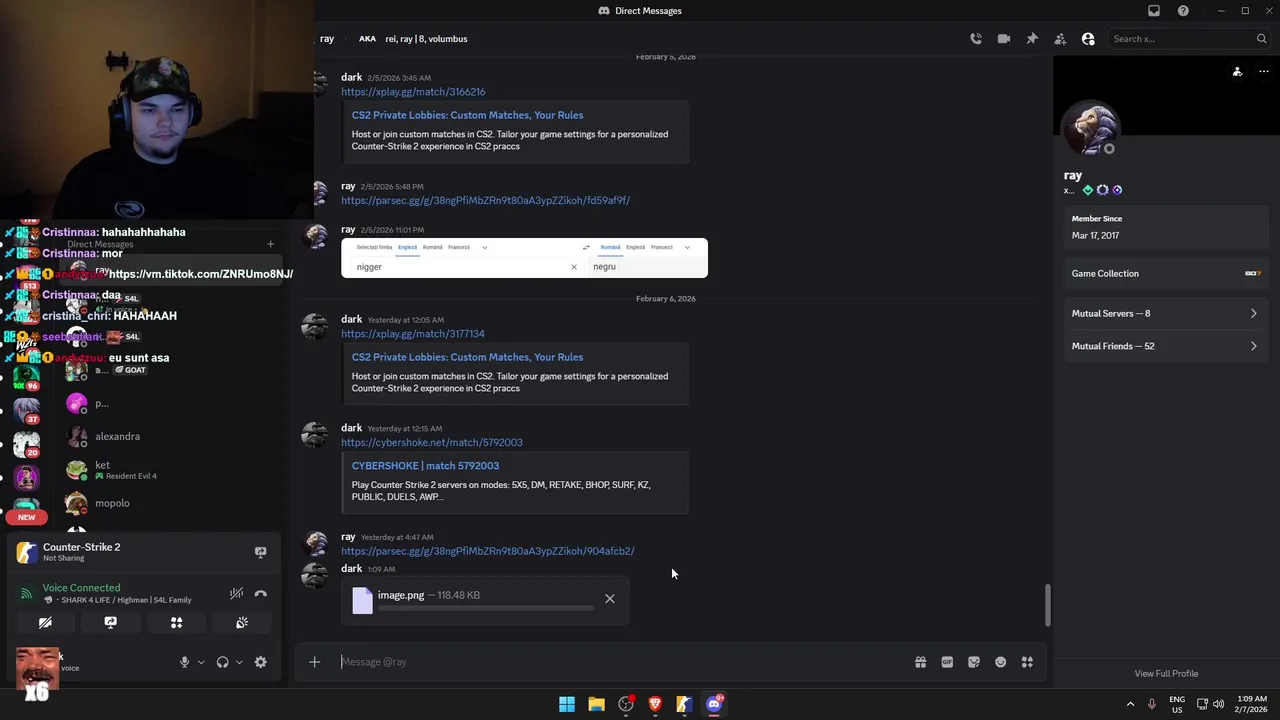Add friends to DM icon
1280x720 pixels.
pos(1060,39)
